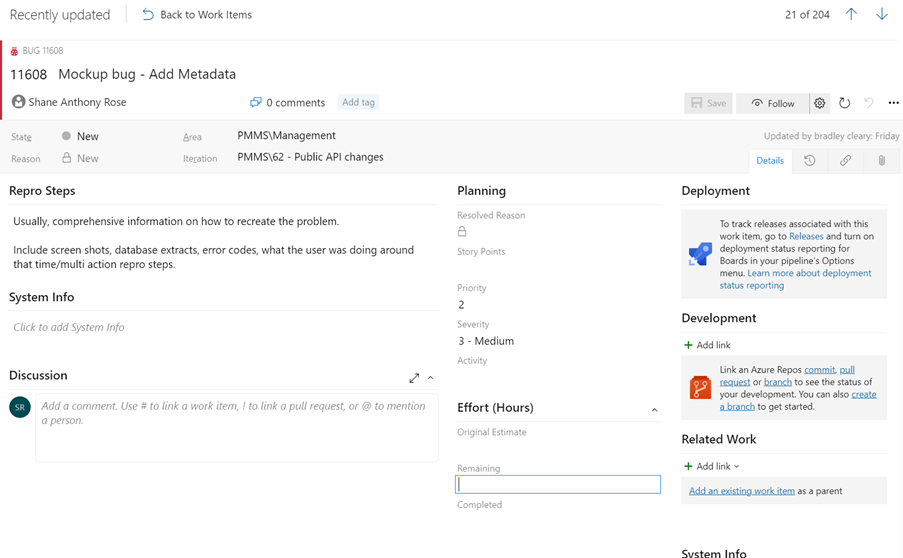This screenshot has width=903, height=558.
Task: Click Back to Work Items
Action: point(197,15)
